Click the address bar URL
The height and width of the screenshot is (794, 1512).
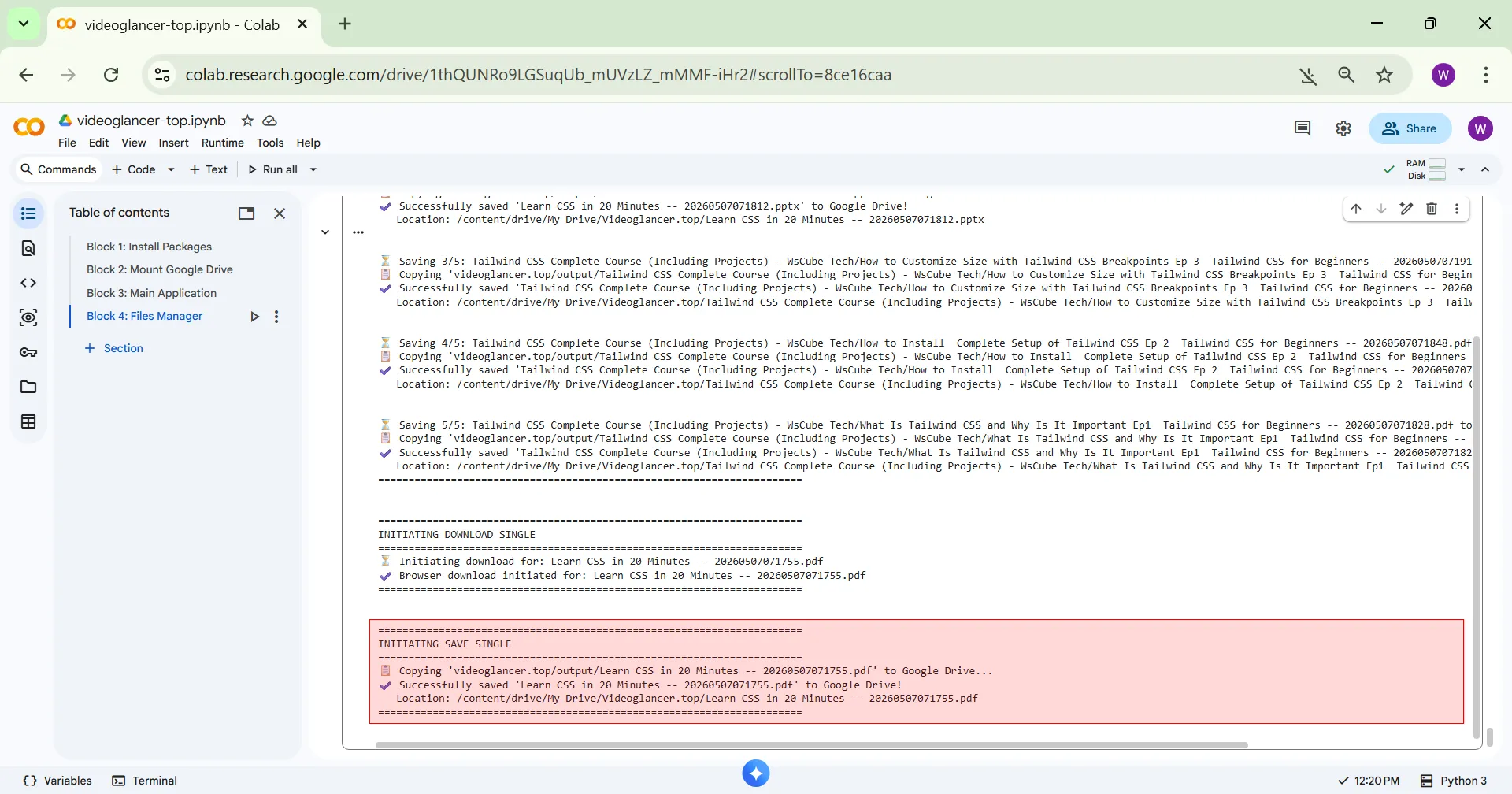pos(538,75)
